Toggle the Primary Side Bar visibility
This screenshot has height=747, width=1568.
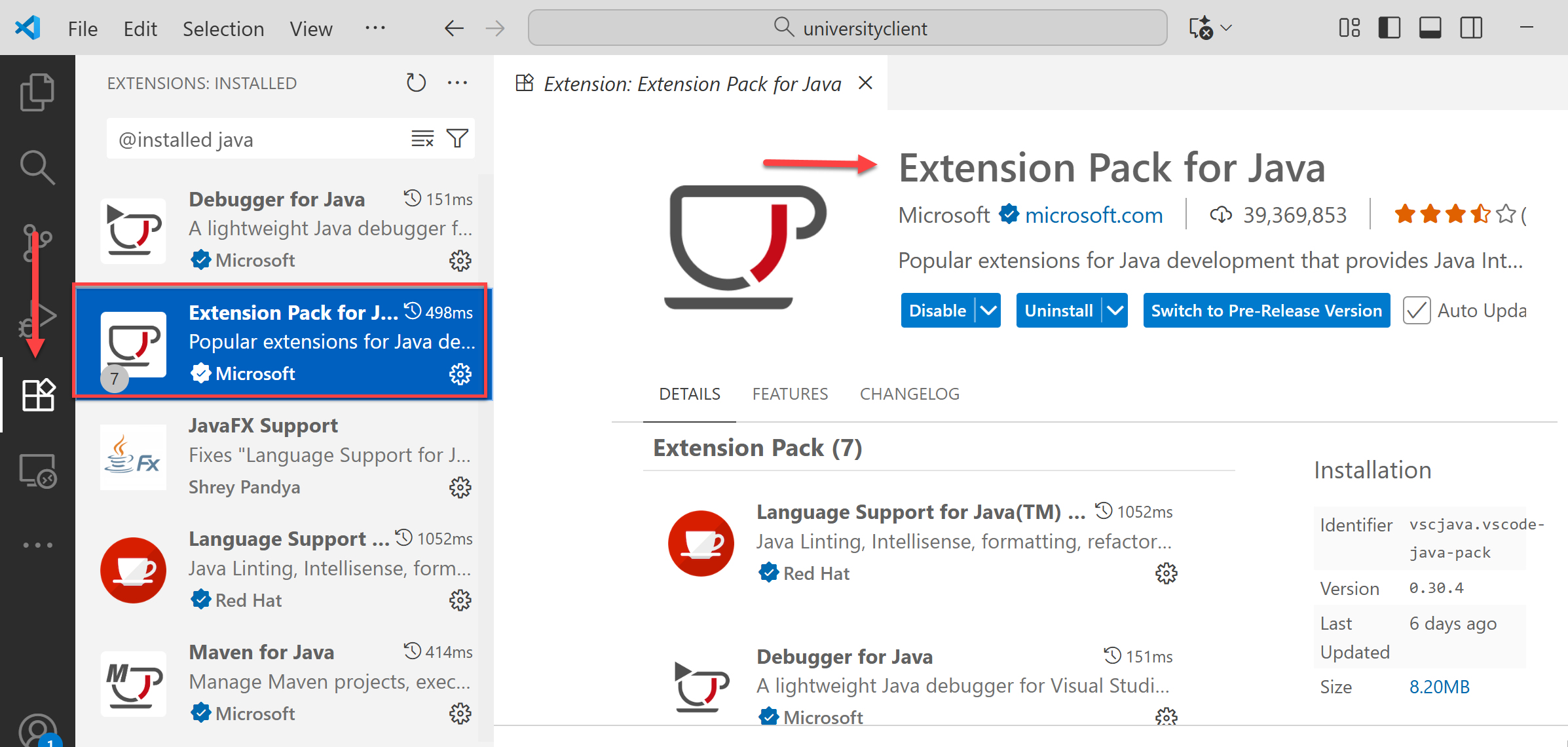[1389, 28]
